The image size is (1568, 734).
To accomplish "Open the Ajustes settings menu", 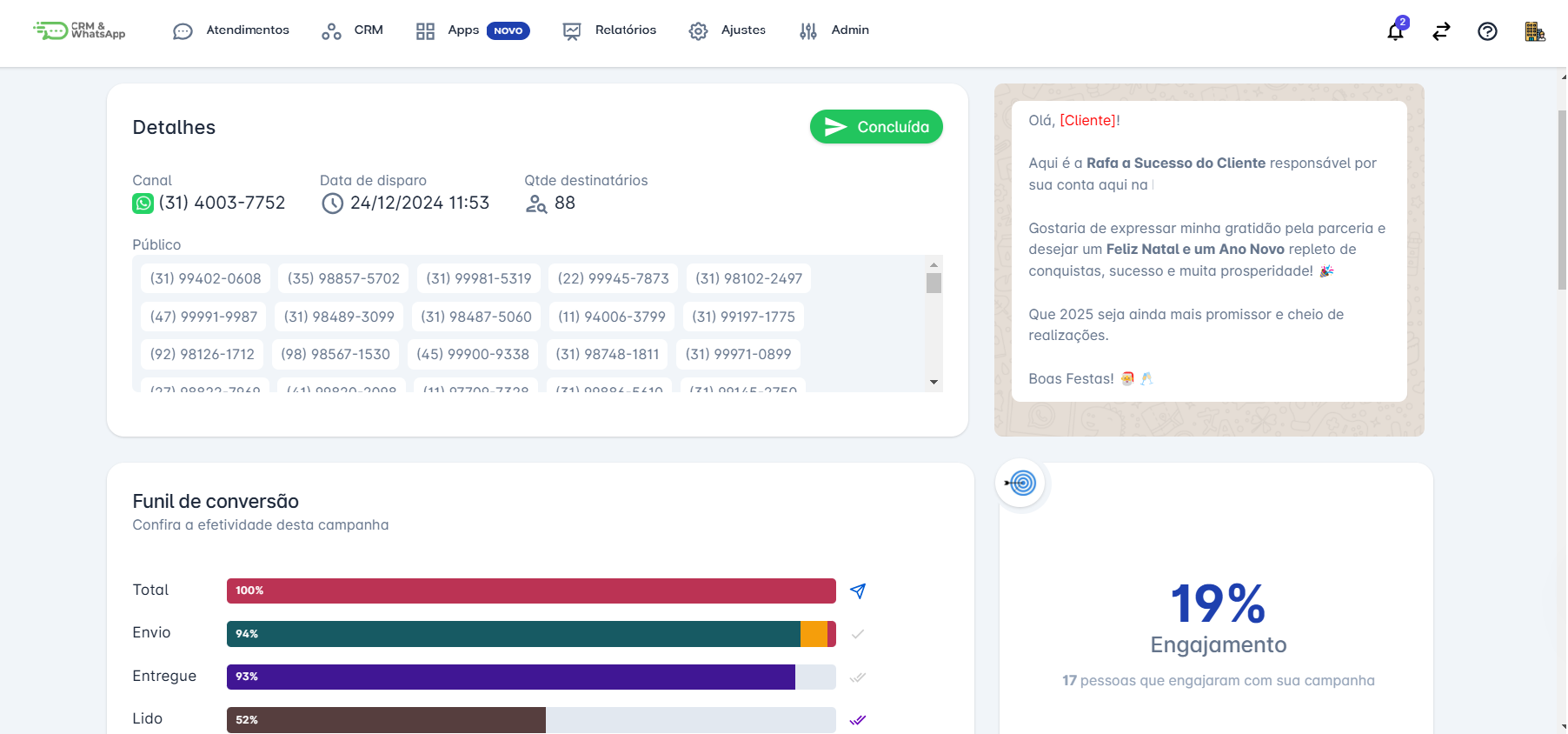I will click(727, 30).
